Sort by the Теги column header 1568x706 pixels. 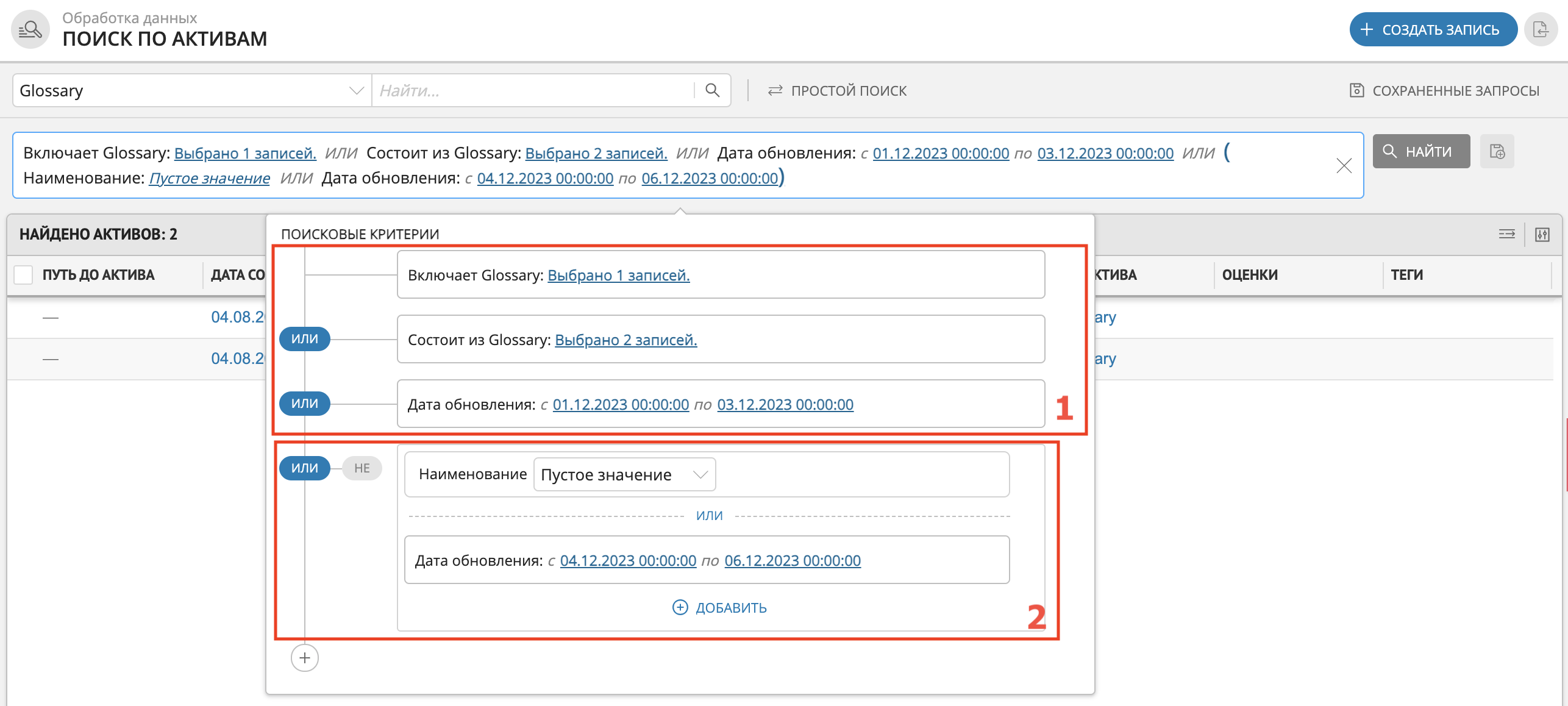[x=1406, y=275]
